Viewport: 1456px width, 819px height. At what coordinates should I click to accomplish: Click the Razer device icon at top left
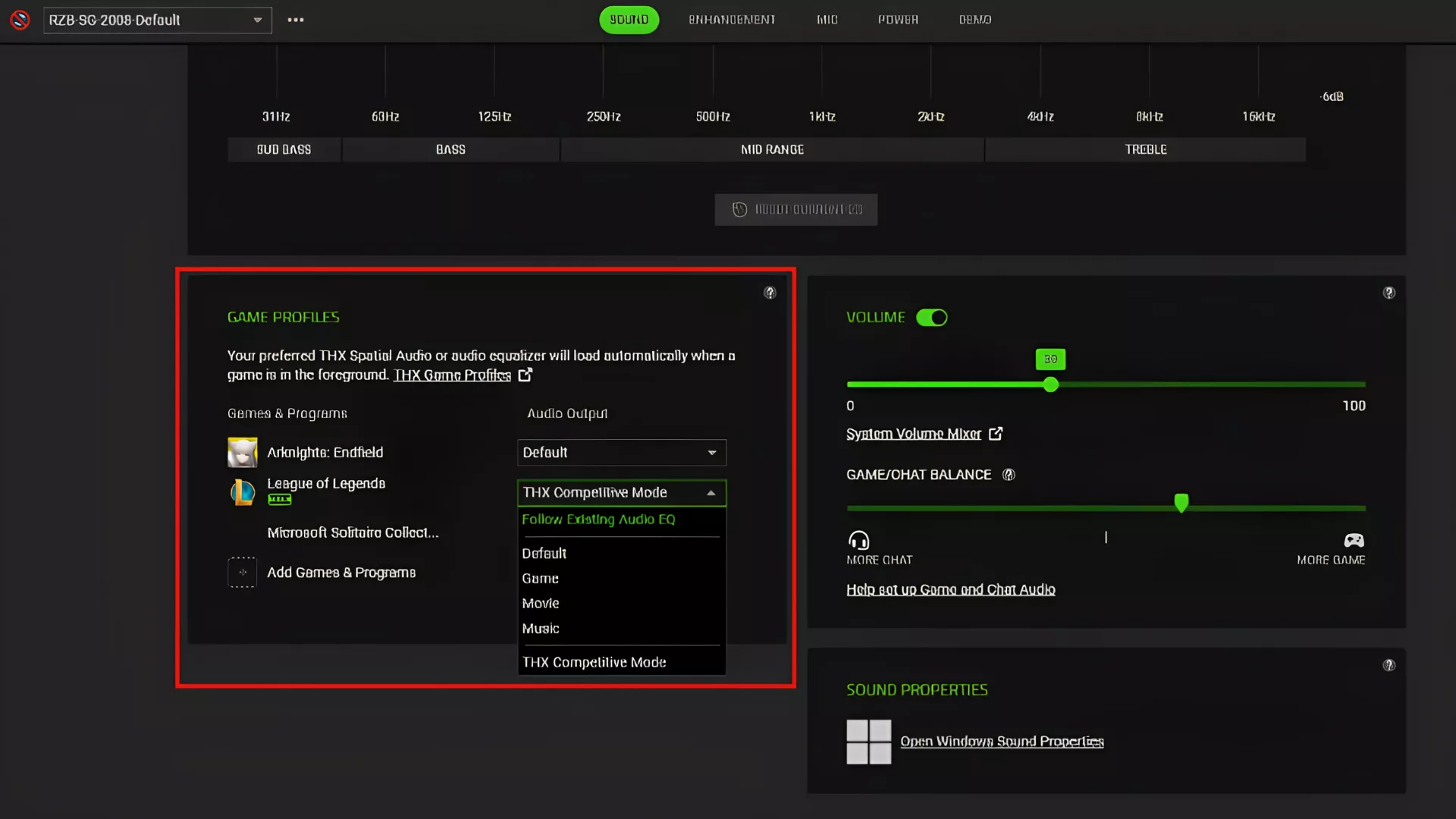pyautogui.click(x=20, y=20)
